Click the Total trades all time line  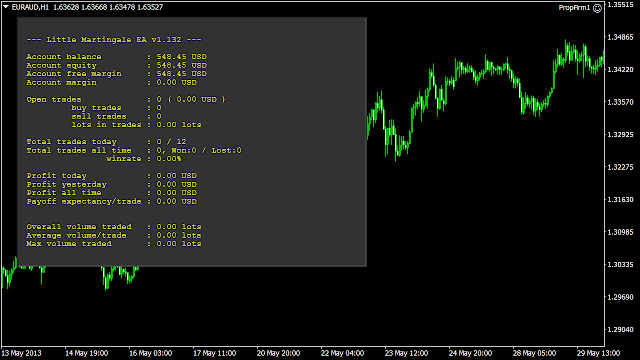tap(134, 151)
